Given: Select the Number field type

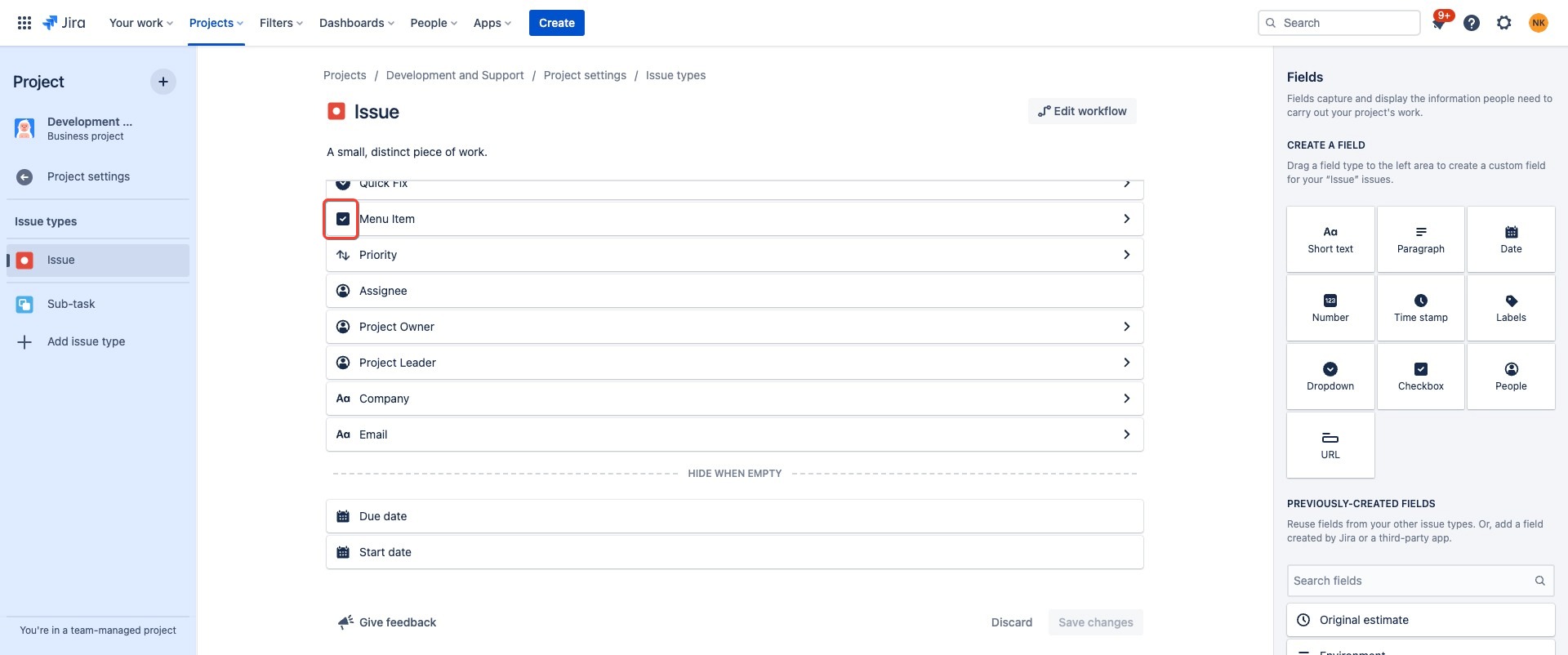Looking at the screenshot, I should click(x=1330, y=308).
